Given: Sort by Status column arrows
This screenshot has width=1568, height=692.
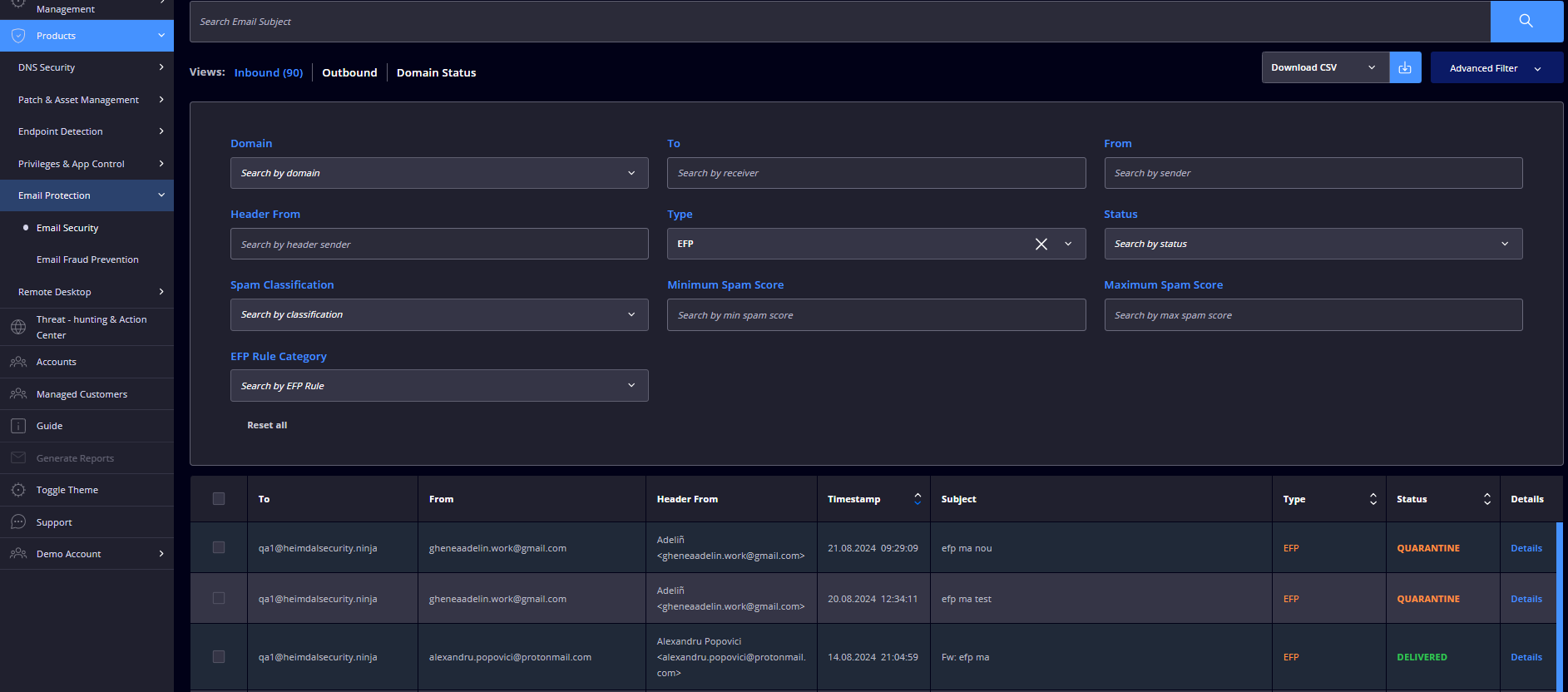Looking at the screenshot, I should [x=1486, y=499].
